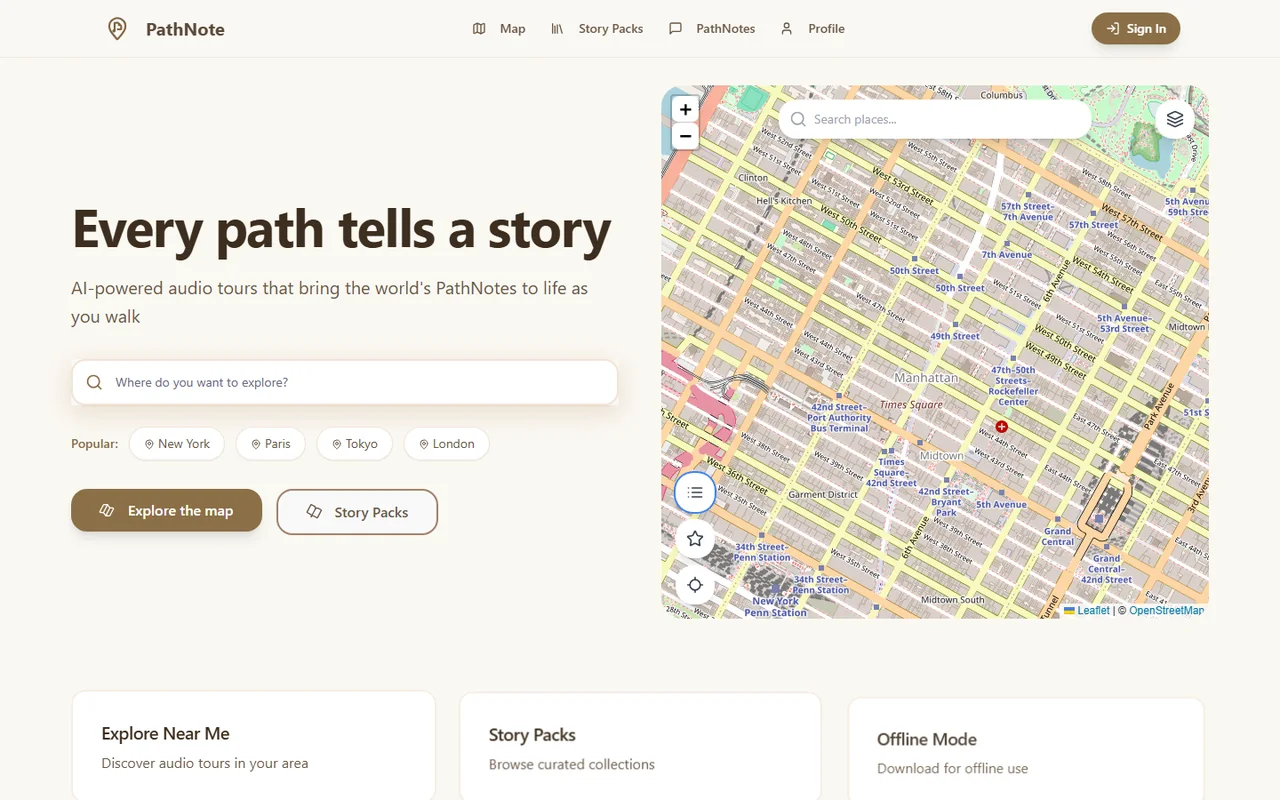Screen dimensions: 1280x800
Task: Open the Offline Mode card
Action: (x=1026, y=749)
